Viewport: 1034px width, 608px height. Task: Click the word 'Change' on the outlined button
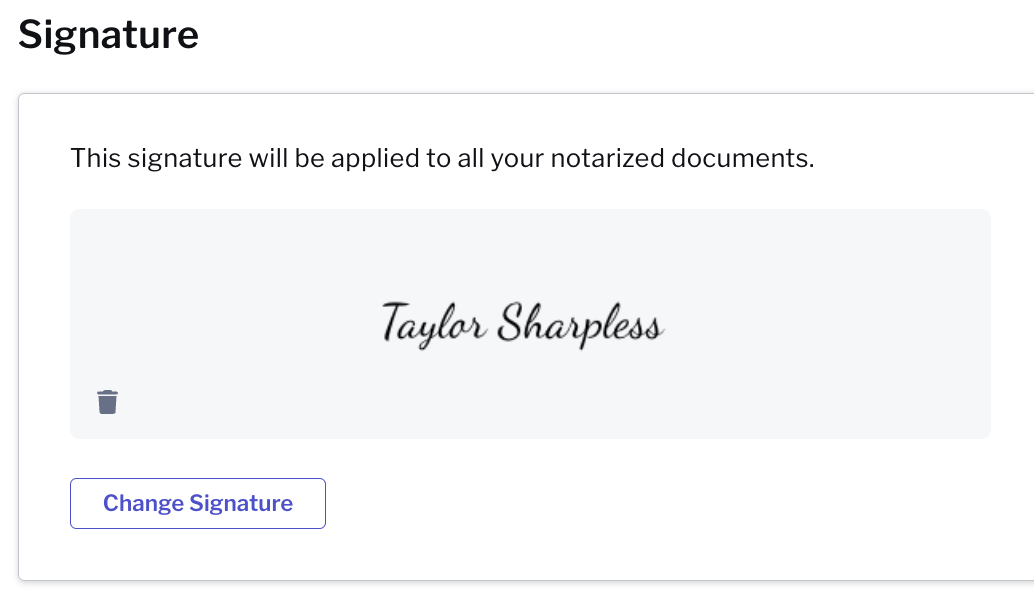(143, 503)
